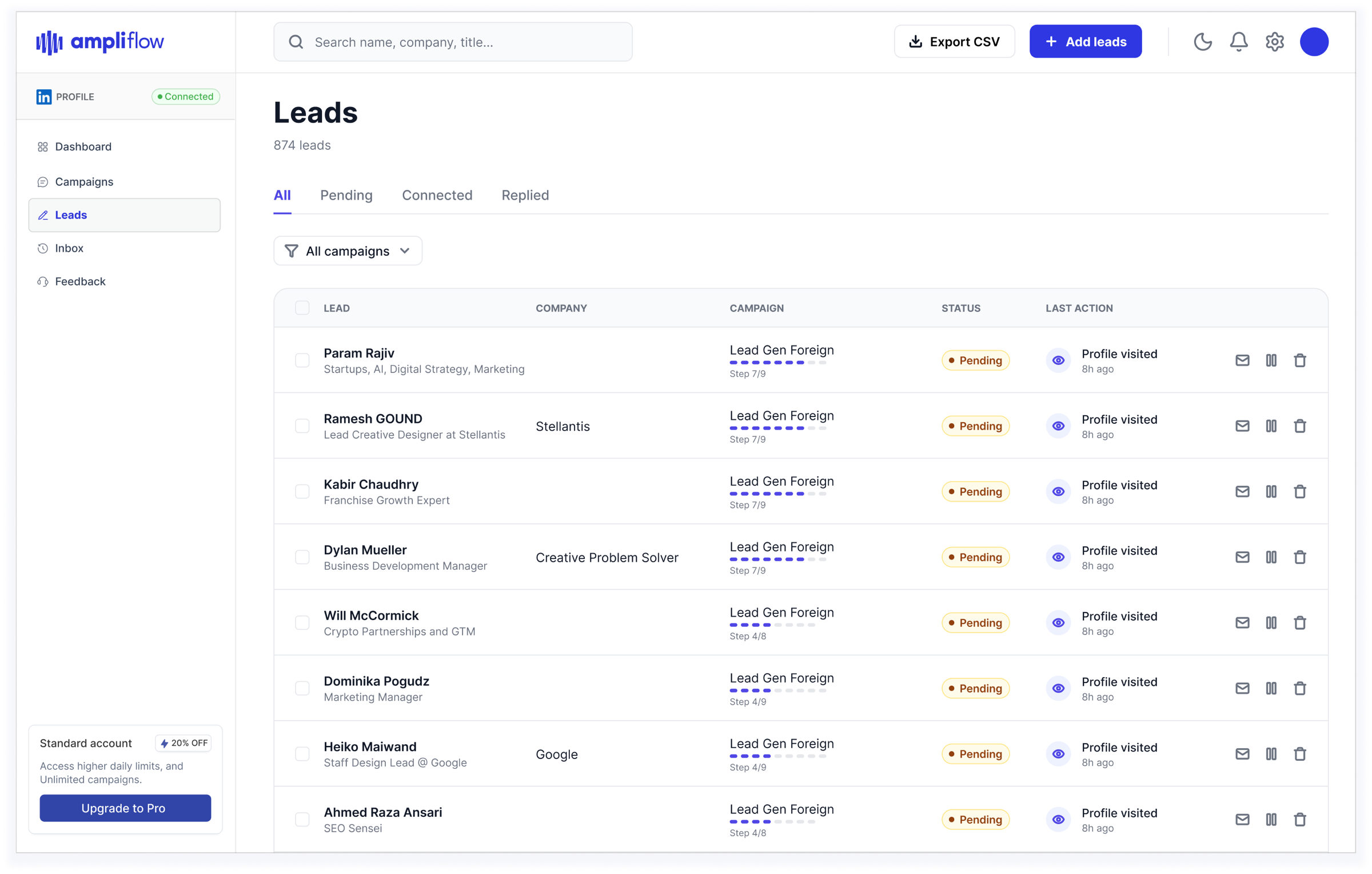Select Dominika Pogudz's checkbox
Image resolution: width=1372 pixels, height=874 pixels.
(x=302, y=689)
